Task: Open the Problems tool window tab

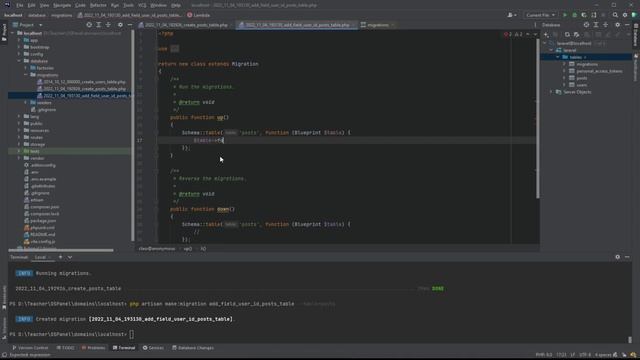Action: [x=93, y=348]
